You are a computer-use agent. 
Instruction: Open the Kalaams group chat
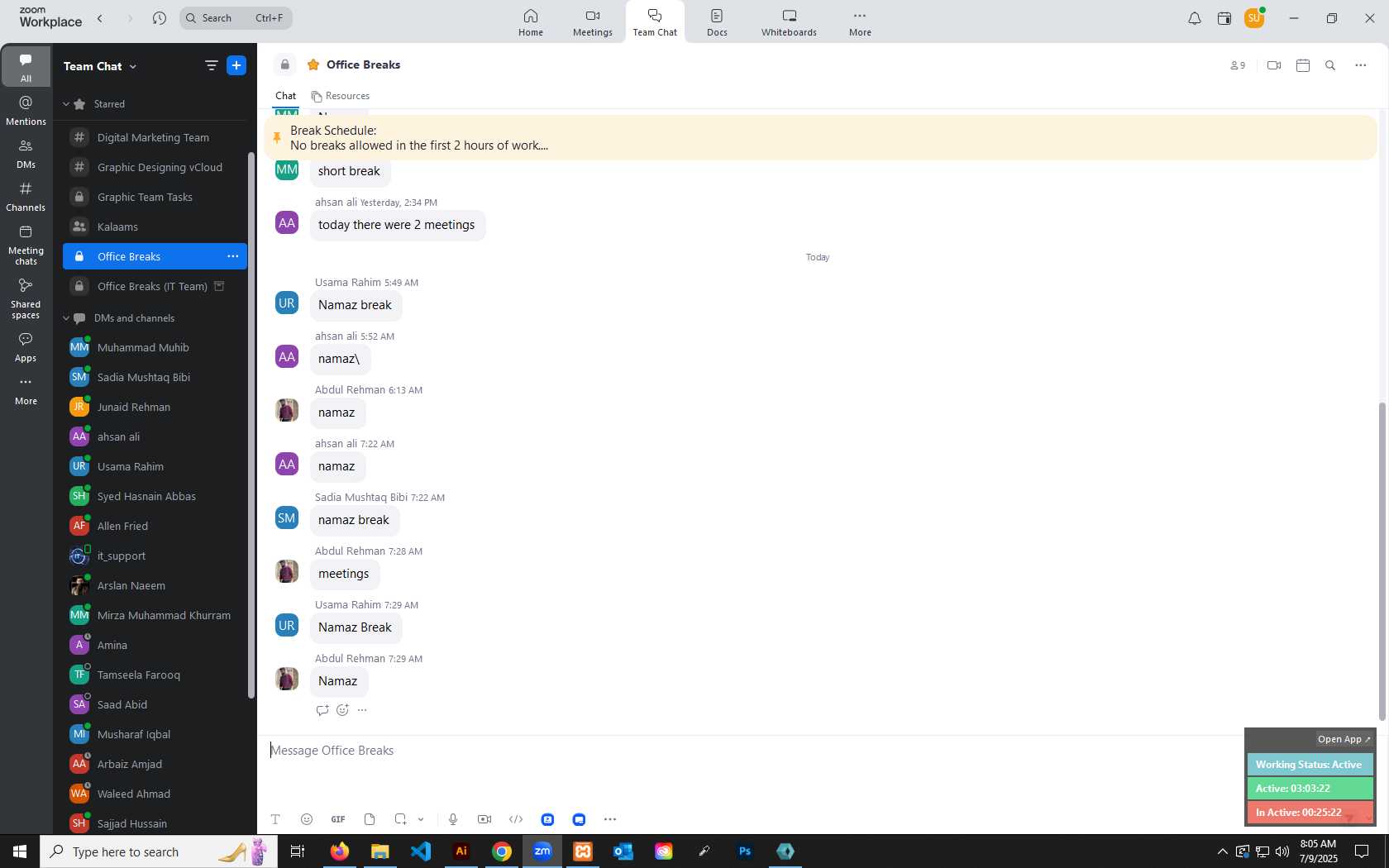[x=155, y=227]
